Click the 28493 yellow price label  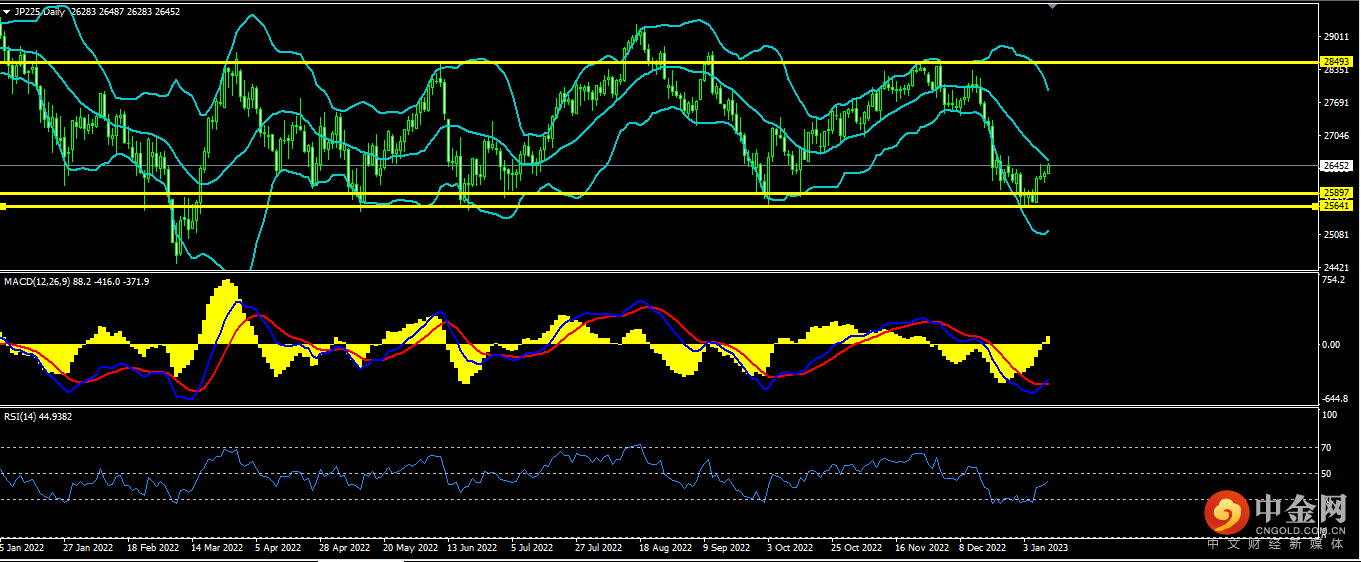pos(1337,62)
